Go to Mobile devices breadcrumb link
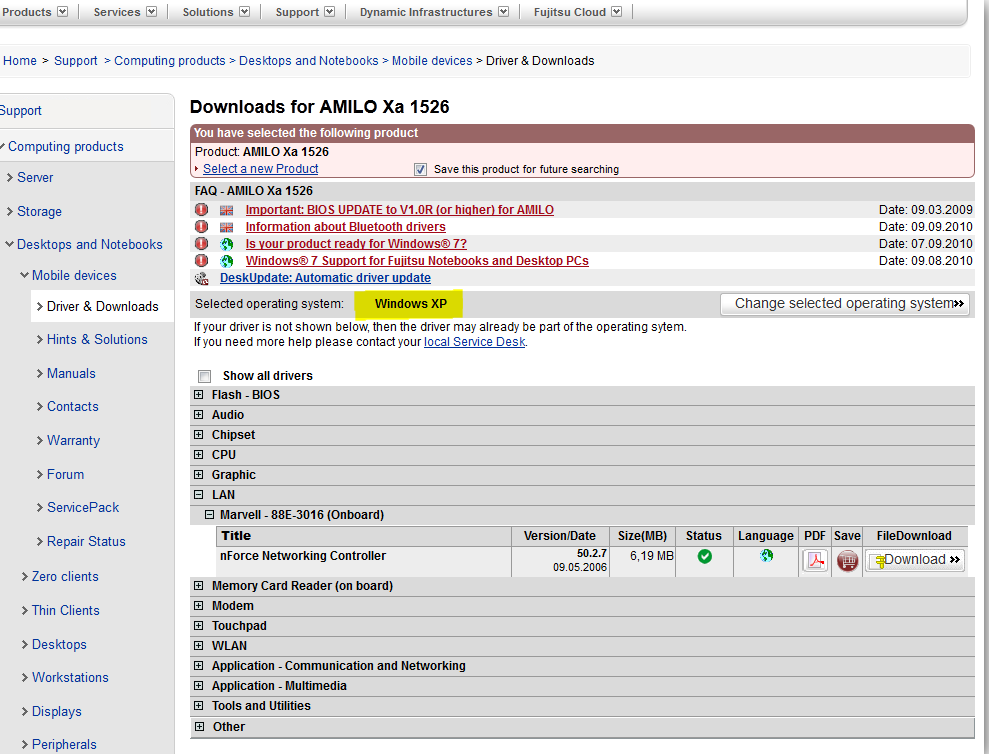 click(x=432, y=61)
